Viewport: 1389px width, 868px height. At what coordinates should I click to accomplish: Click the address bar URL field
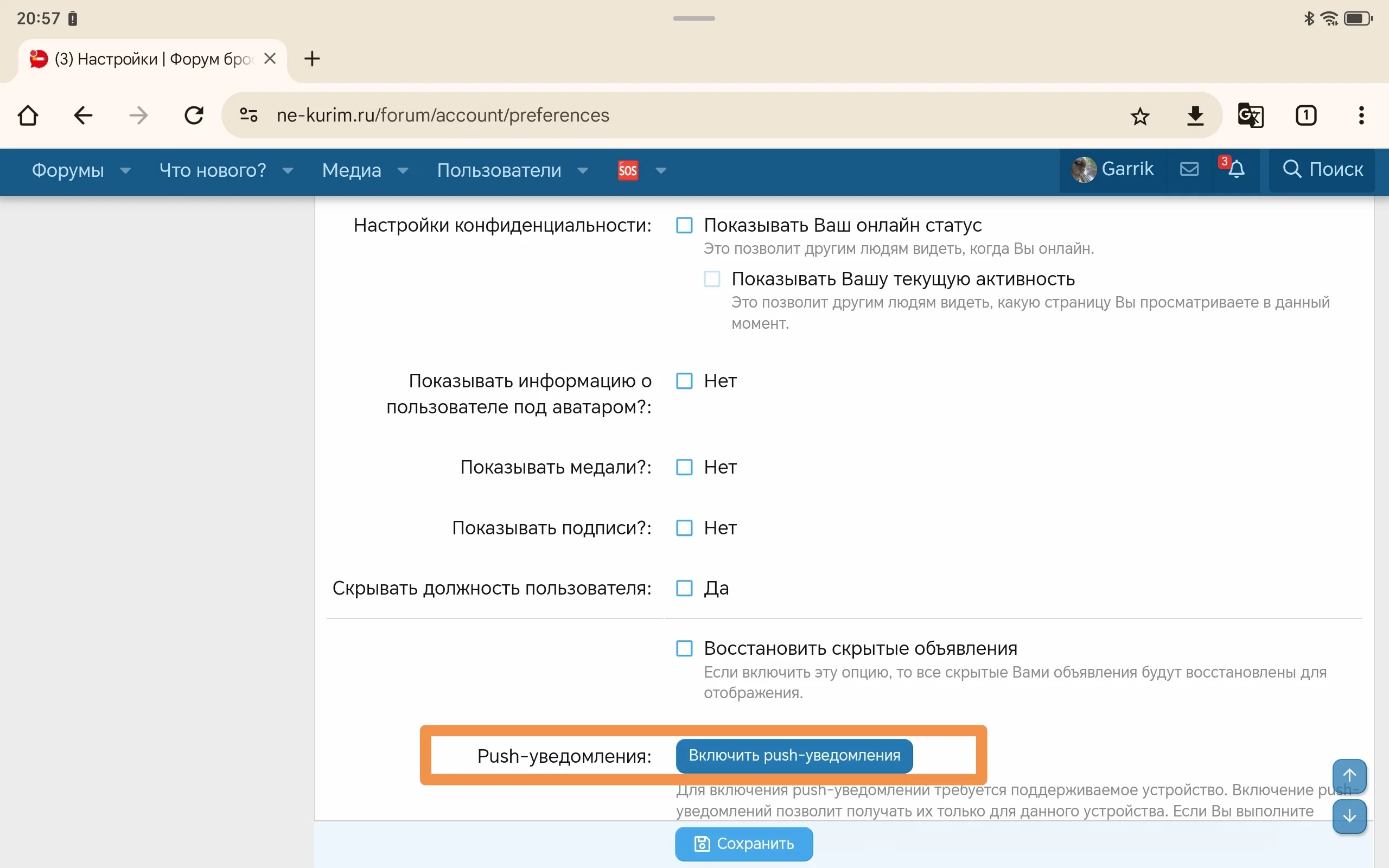pos(442,116)
